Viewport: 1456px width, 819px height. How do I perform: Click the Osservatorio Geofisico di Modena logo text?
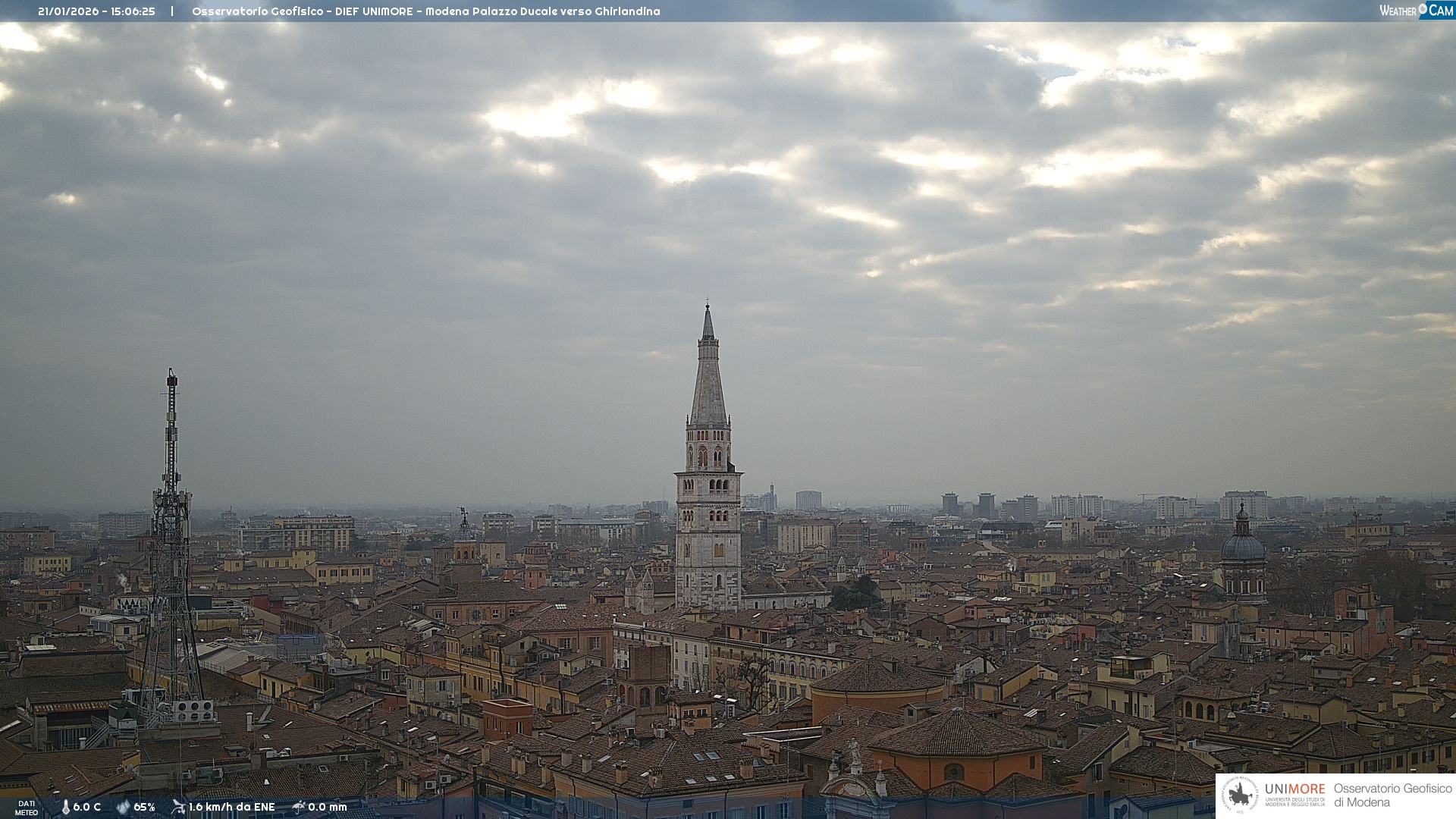[x=1392, y=795]
